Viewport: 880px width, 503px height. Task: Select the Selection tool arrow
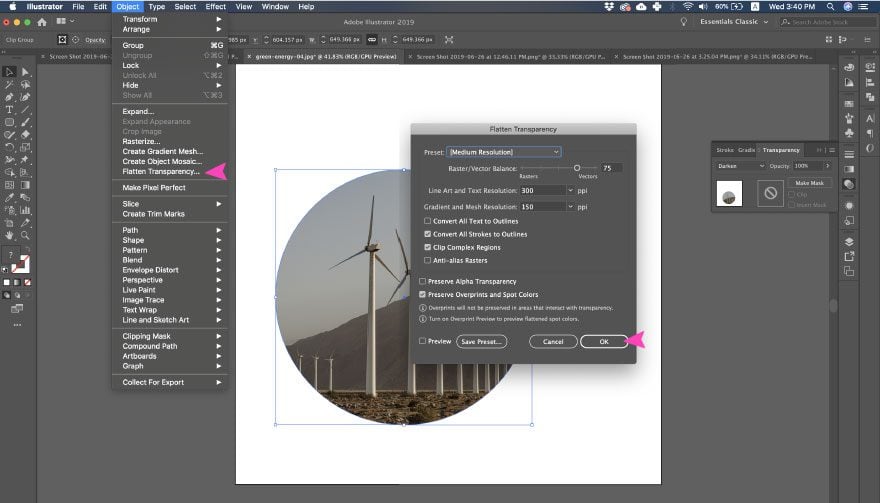9,72
